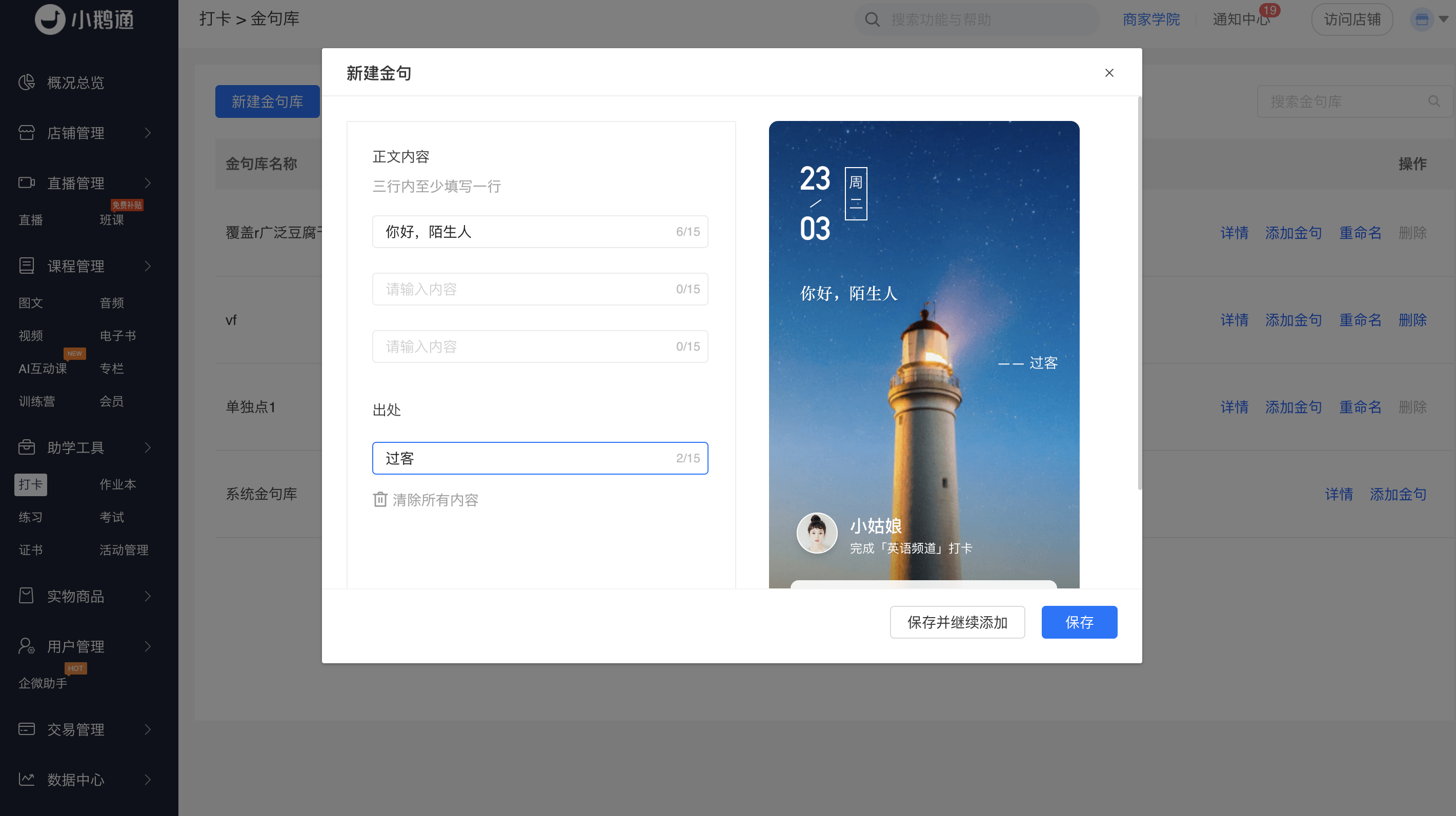Open 班课 in the sidebar
The height and width of the screenshot is (816, 1456).
click(x=111, y=220)
